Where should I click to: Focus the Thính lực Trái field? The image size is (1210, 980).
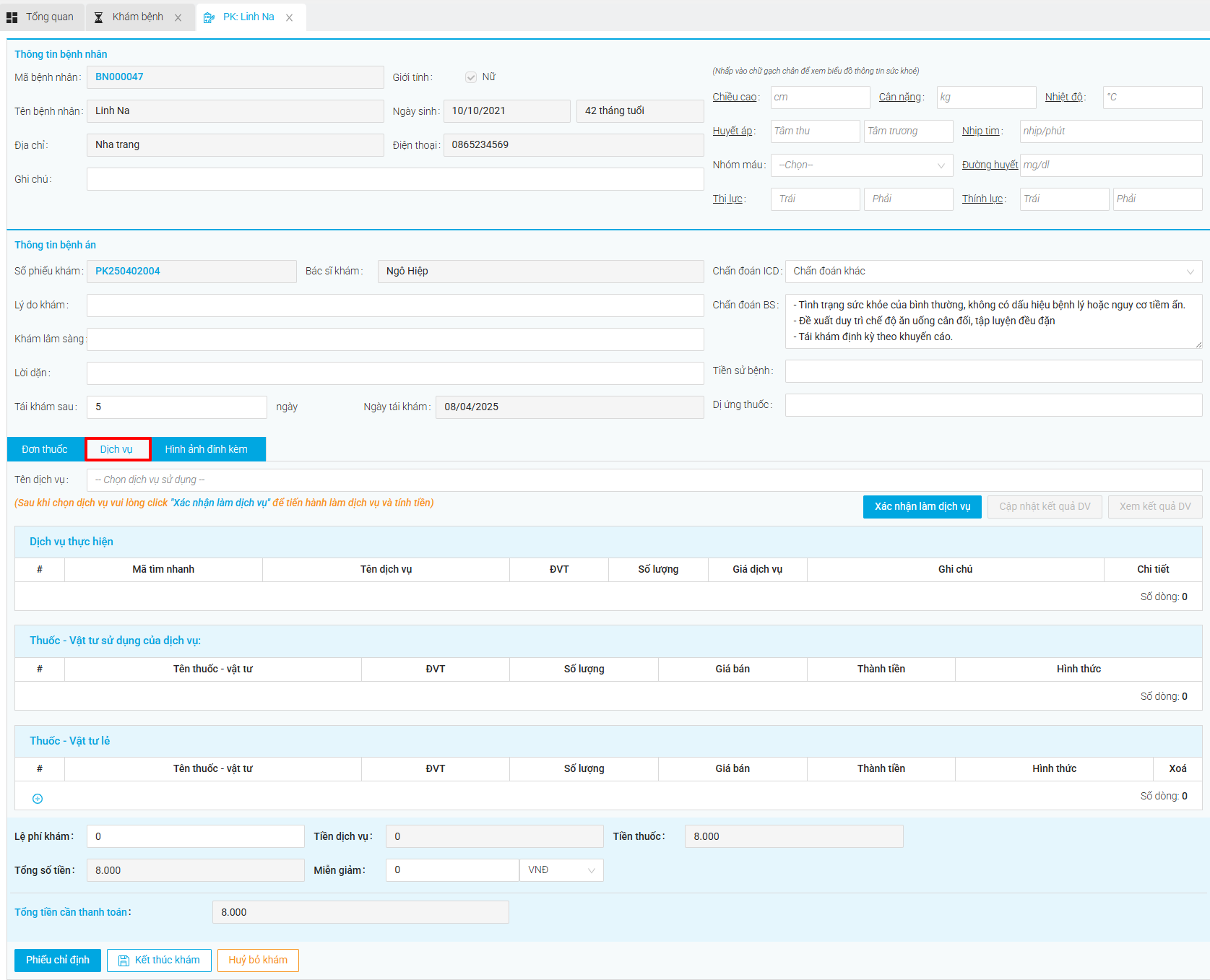pyautogui.click(x=1064, y=199)
